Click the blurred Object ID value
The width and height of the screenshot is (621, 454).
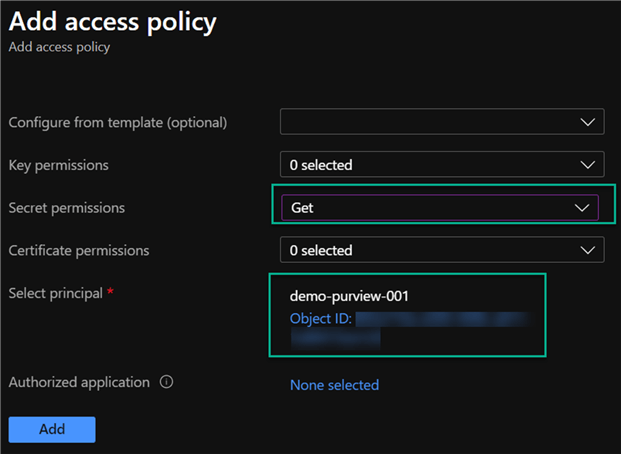coord(440,319)
